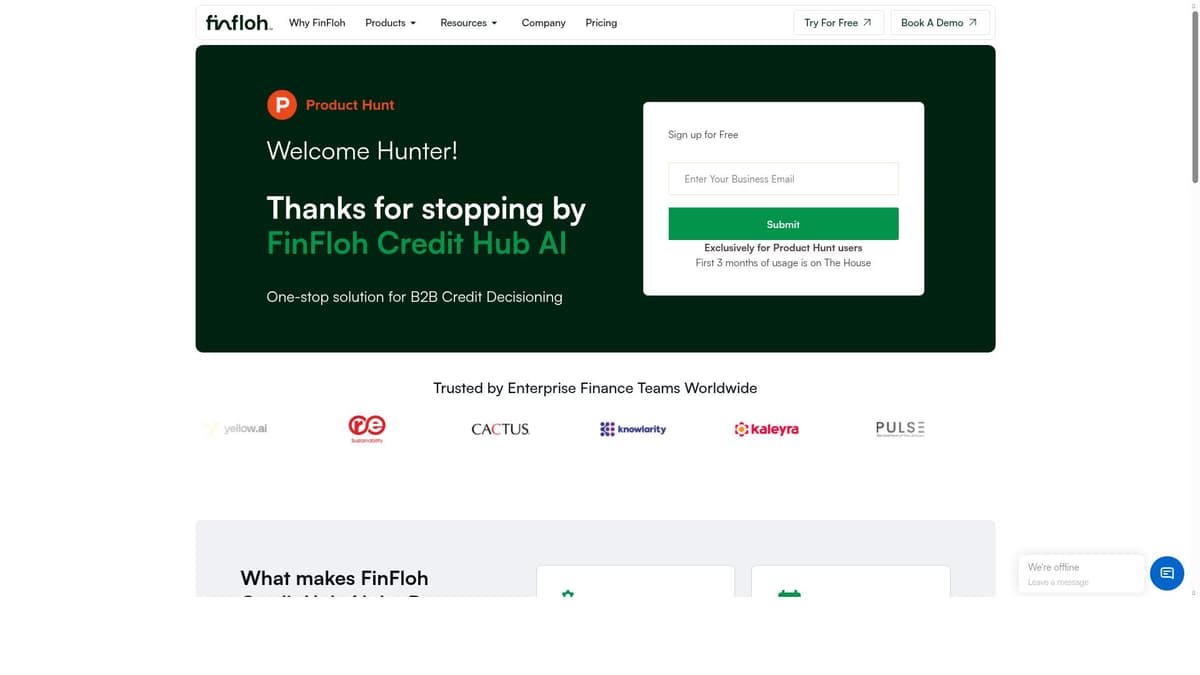Click the Book A Demo button
The width and height of the screenshot is (1200, 675).
[939, 21]
